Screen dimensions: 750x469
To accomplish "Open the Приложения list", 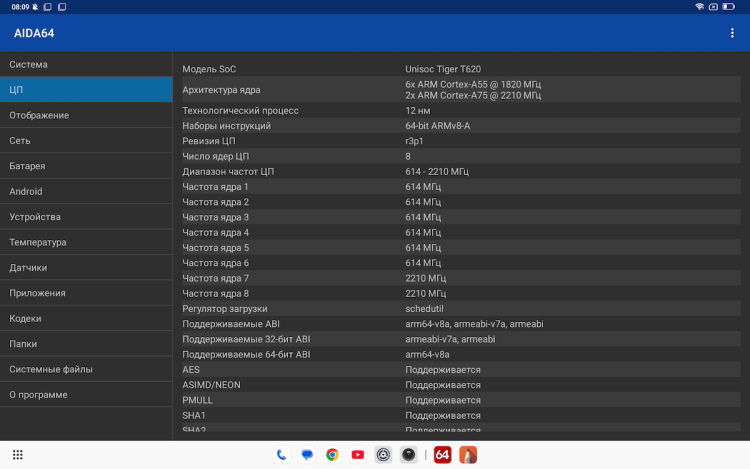I will (x=86, y=293).
